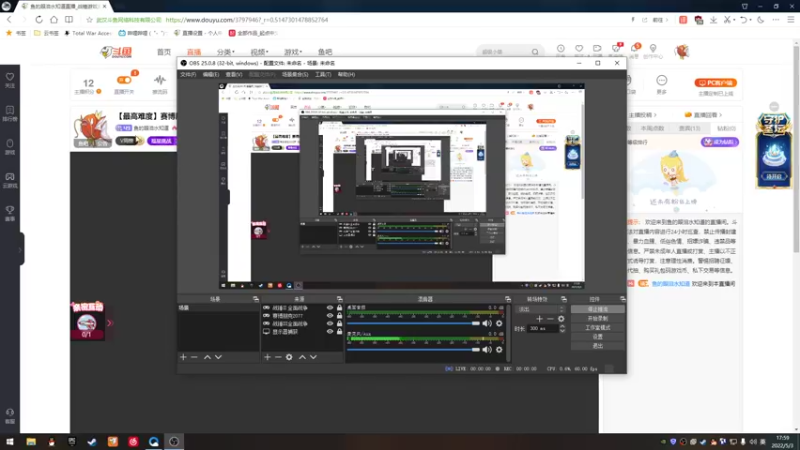Enable Studio Mode (工作室模式) button
The height and width of the screenshot is (450, 800).
[597, 328]
